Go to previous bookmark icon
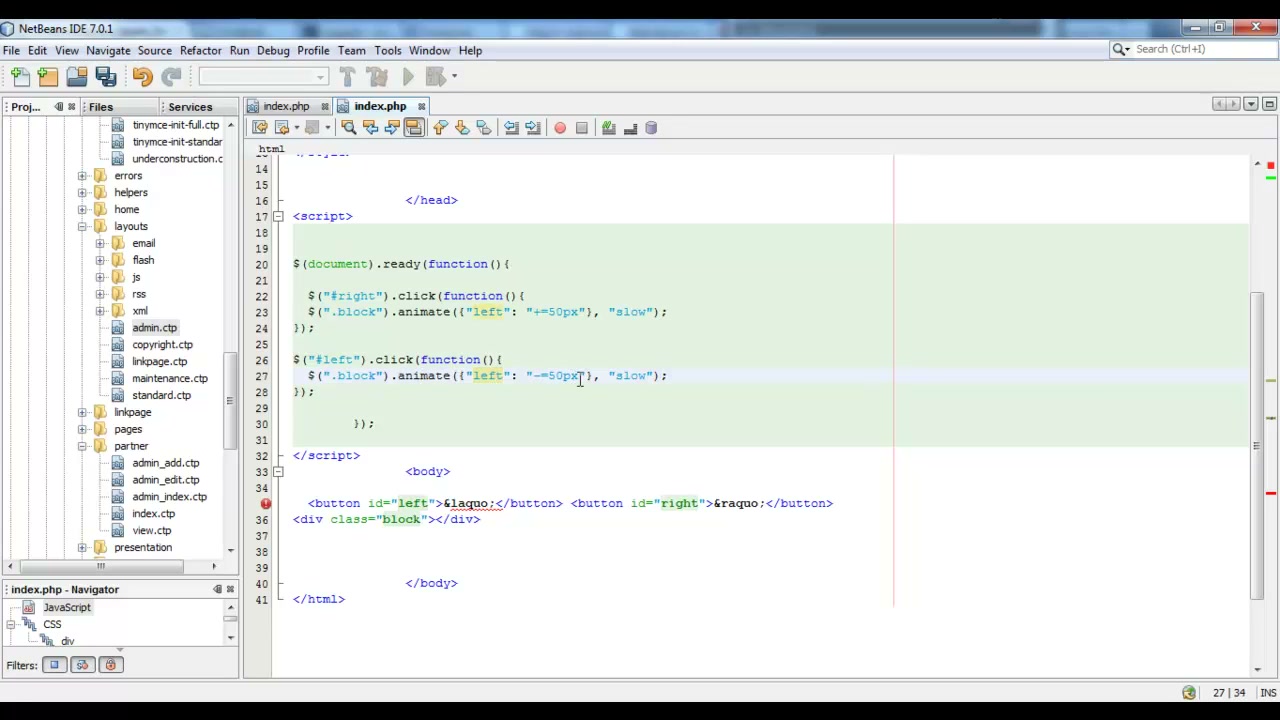 click(440, 128)
